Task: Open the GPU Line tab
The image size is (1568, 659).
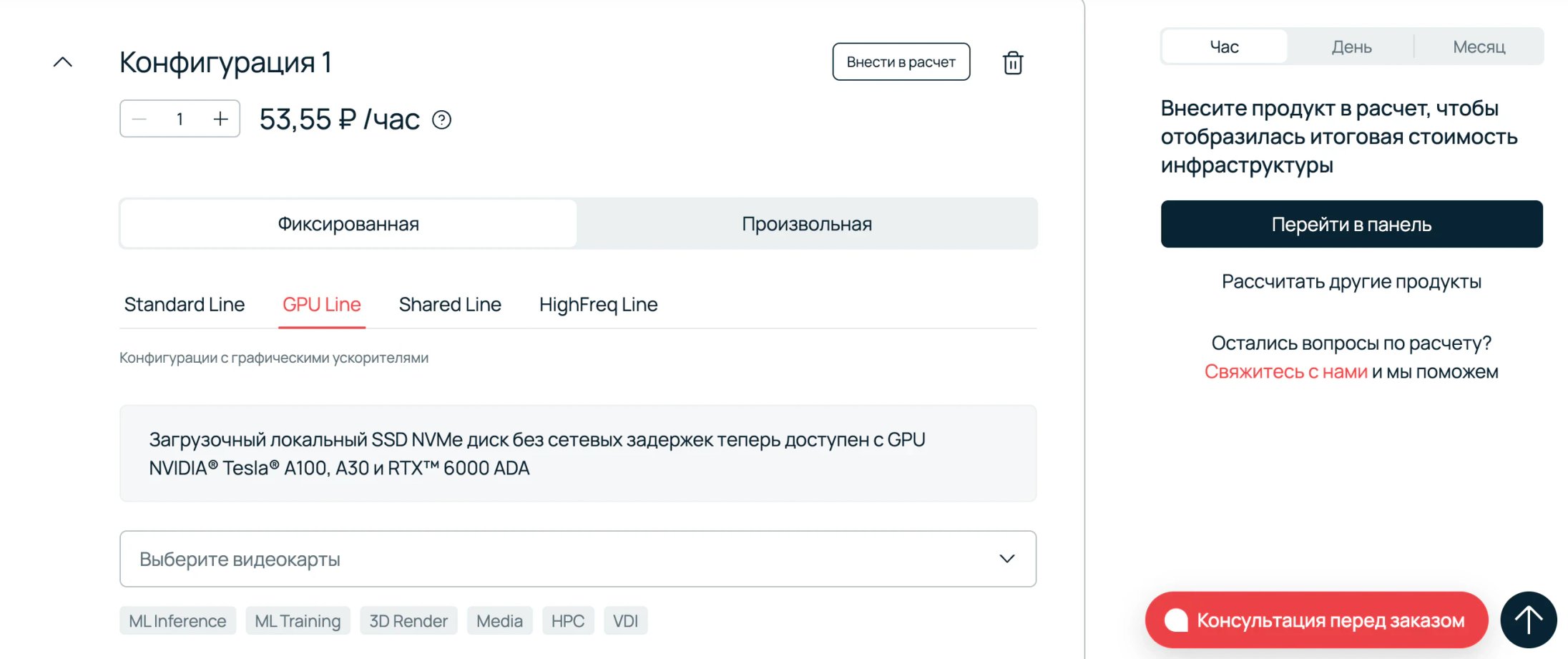Action: point(322,305)
